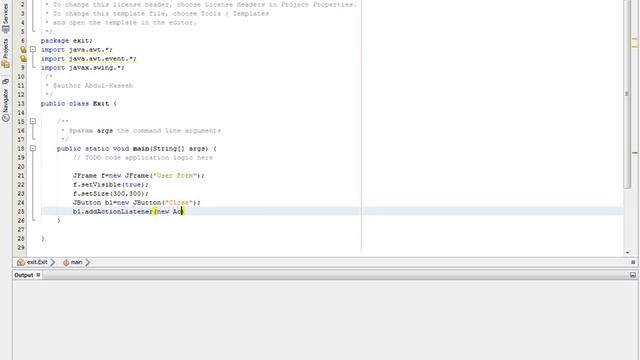Click the editor split toggle icon

click(x=633, y=262)
